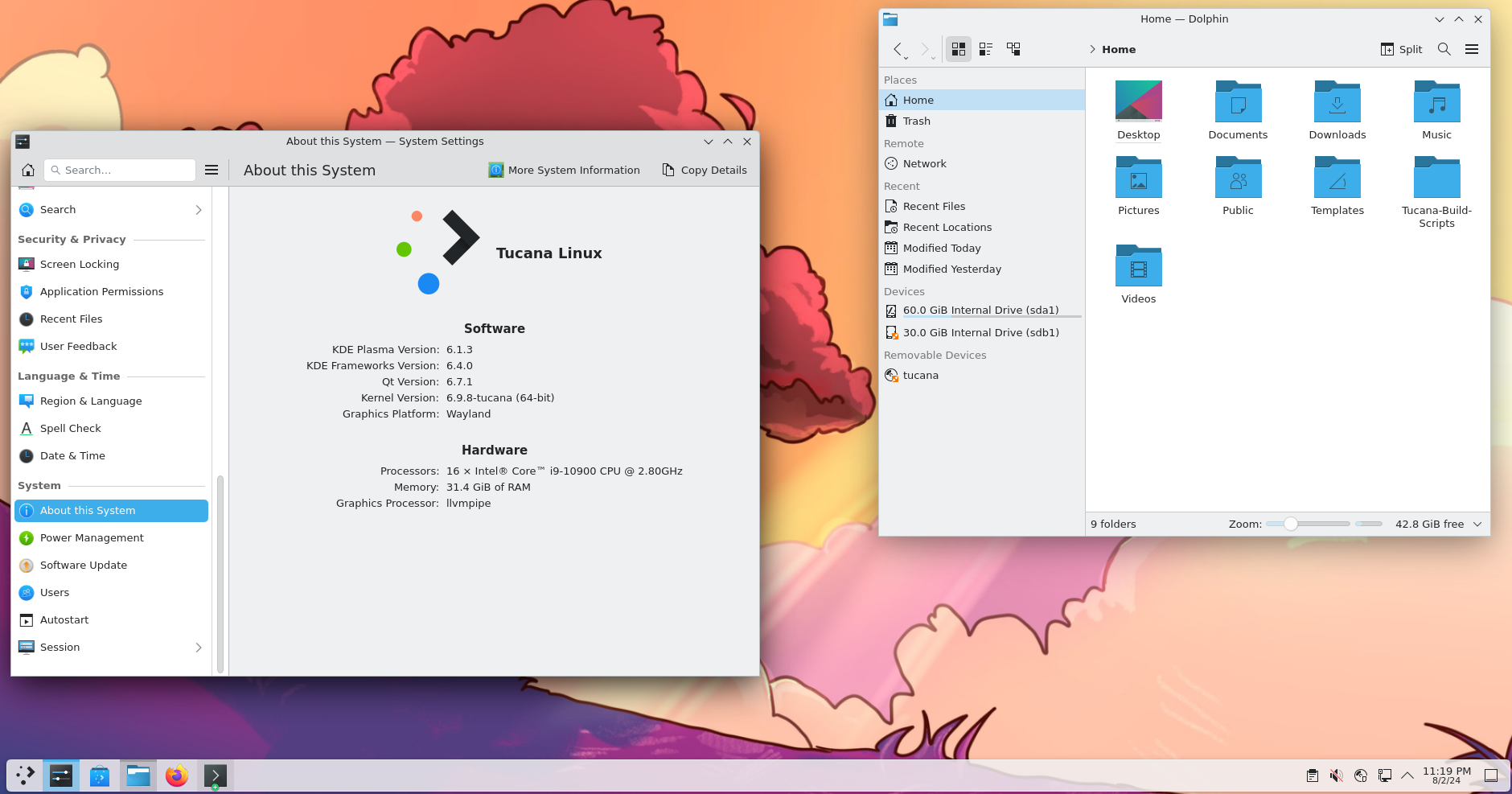Switch Dolphin to Details view mode

tap(1013, 49)
